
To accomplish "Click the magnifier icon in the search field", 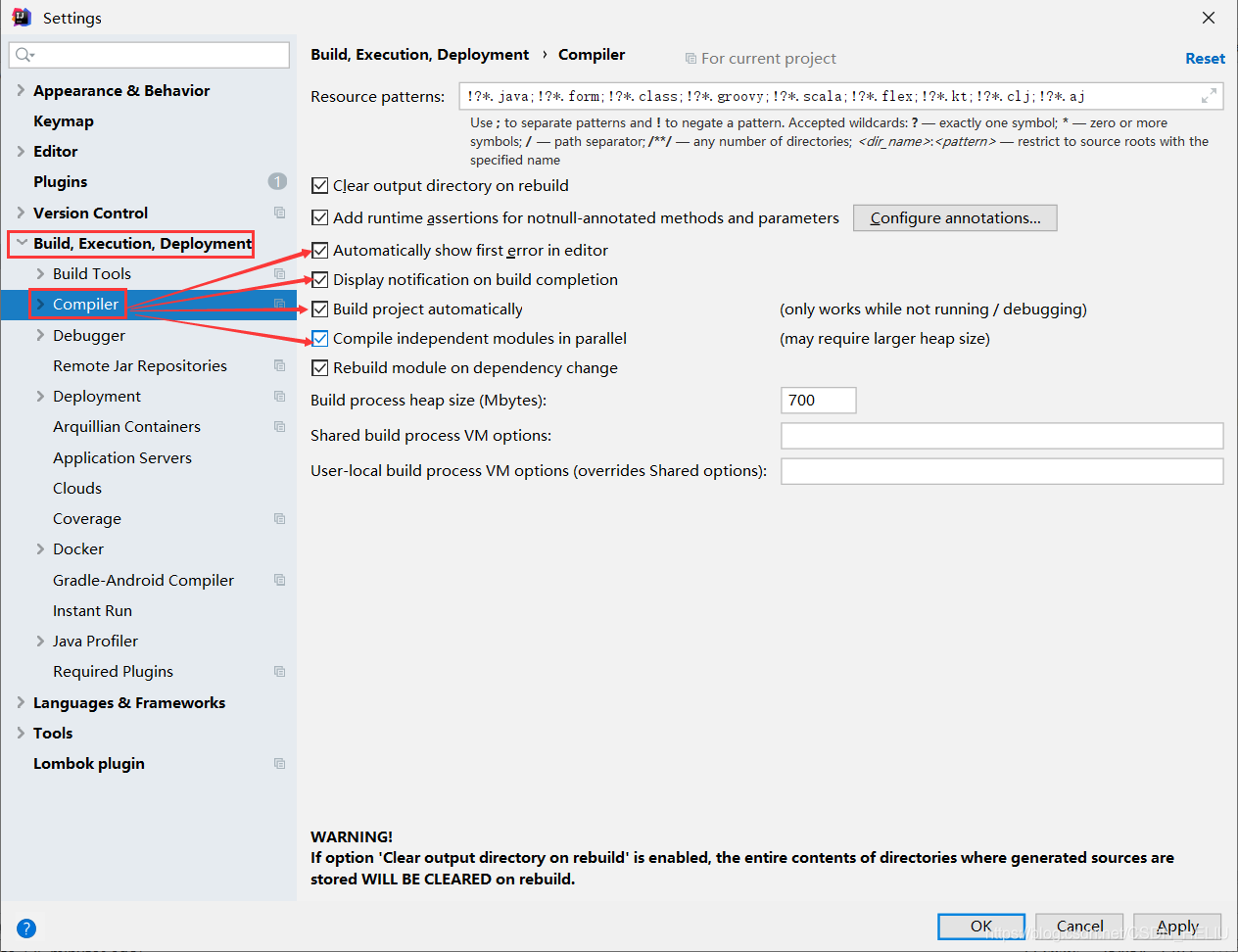I will 20,55.
